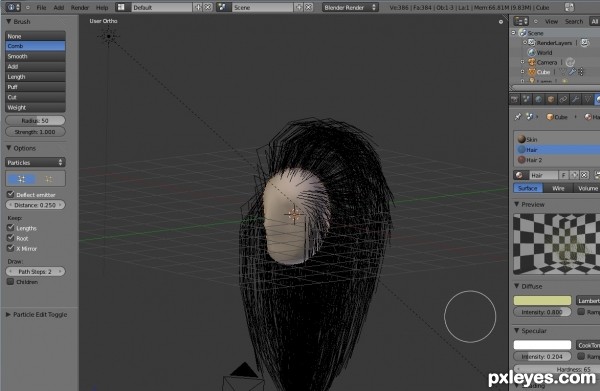Collapse the Options panel

tap(8, 148)
